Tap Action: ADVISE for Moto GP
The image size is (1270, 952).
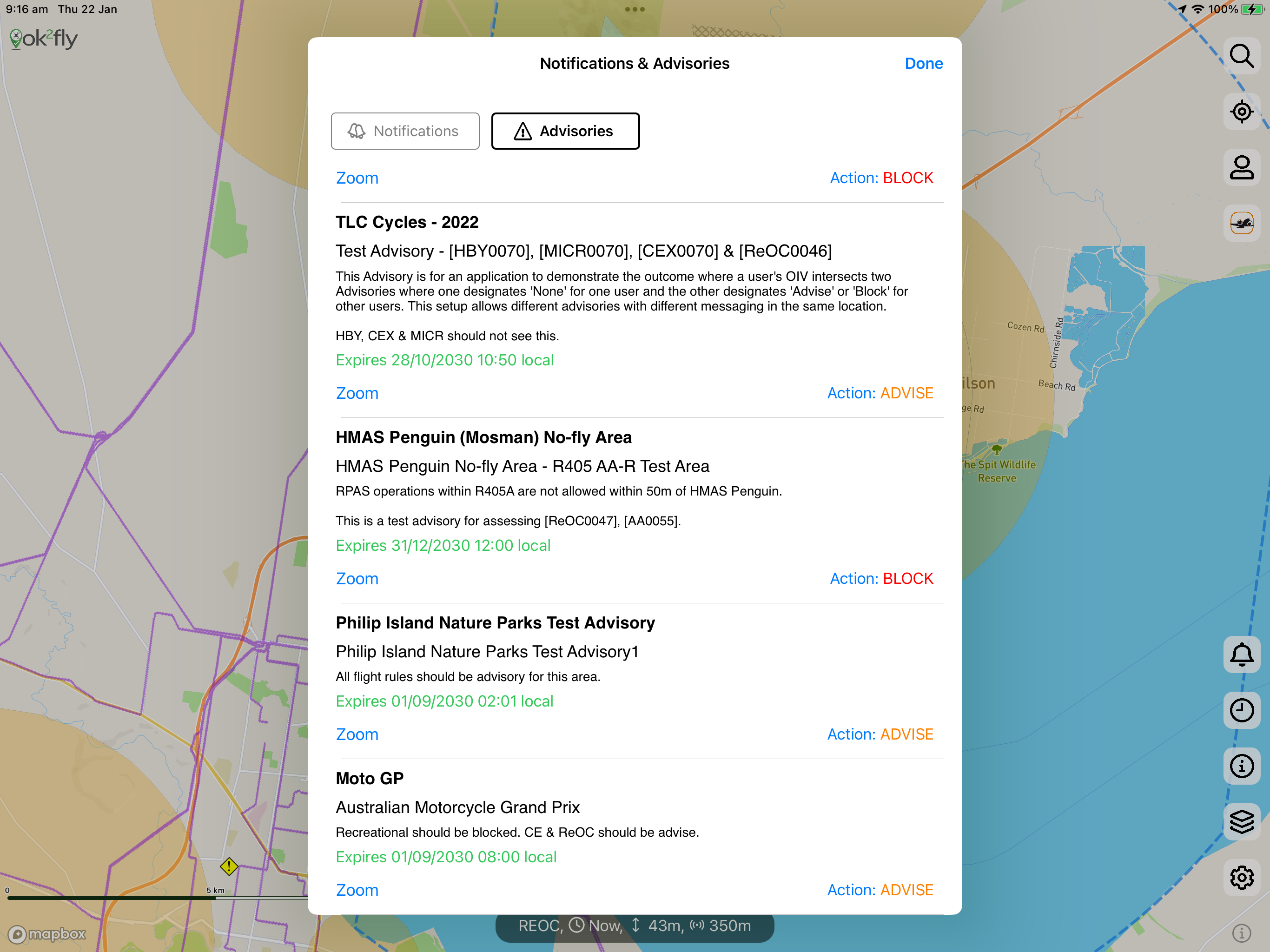point(880,890)
